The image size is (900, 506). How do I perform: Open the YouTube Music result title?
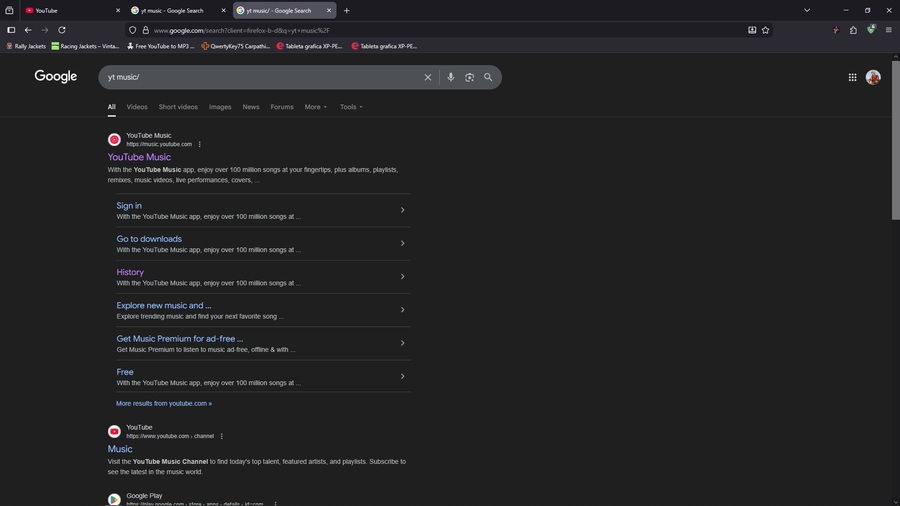[139, 157]
